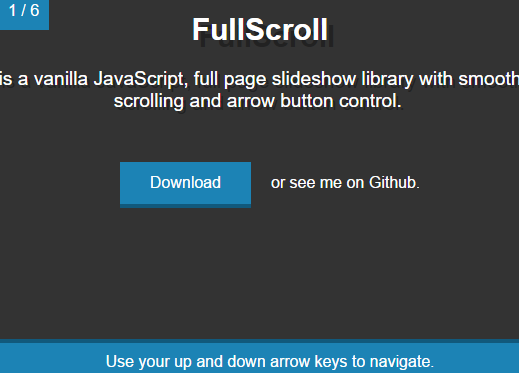This screenshot has height=373, width=519.
Task: Click the word JavaScript in the description
Action: click(139, 79)
